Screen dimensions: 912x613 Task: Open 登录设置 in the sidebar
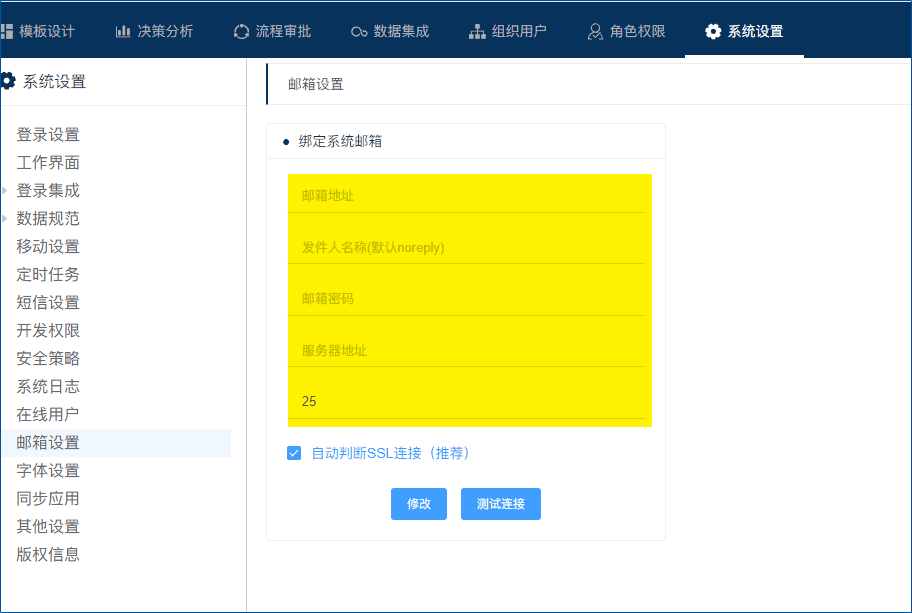pyautogui.click(x=48, y=134)
